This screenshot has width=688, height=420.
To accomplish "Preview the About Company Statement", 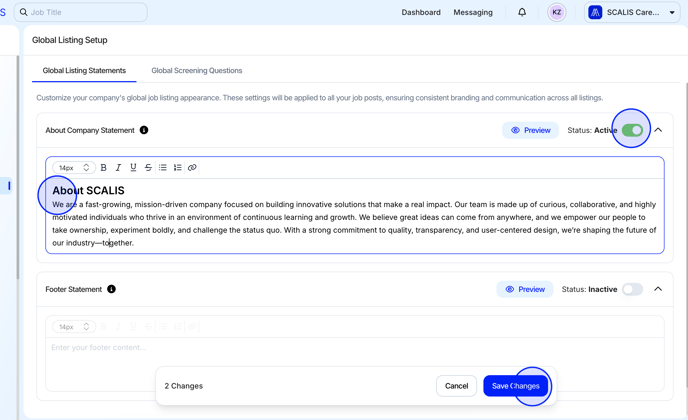I will (x=530, y=130).
